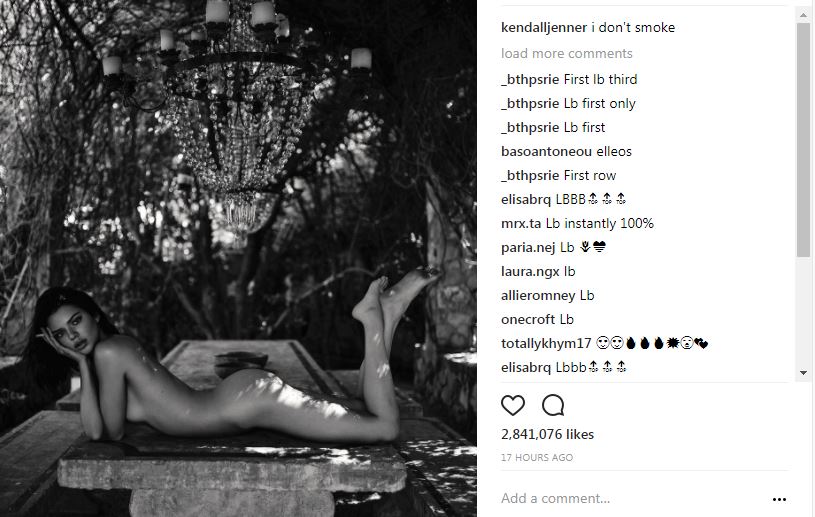This screenshot has height=517, width=815.
Task: View the 2,841,076 likes list
Action: coord(547,434)
